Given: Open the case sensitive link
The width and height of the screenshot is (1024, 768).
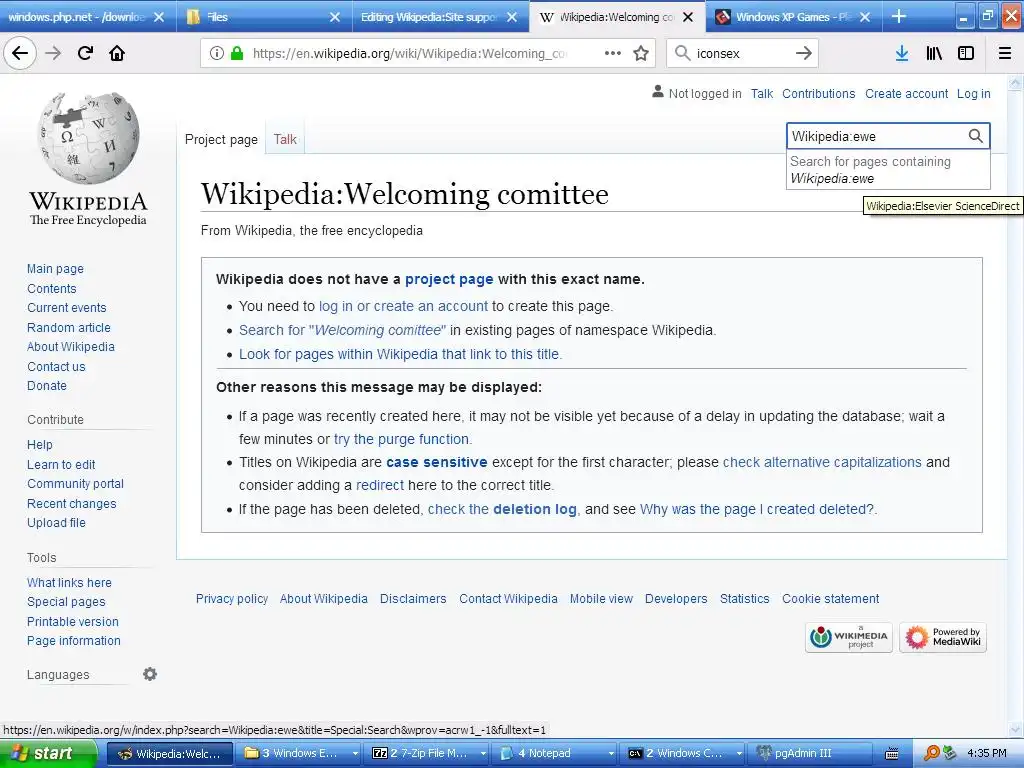Looking at the screenshot, I should [x=437, y=462].
